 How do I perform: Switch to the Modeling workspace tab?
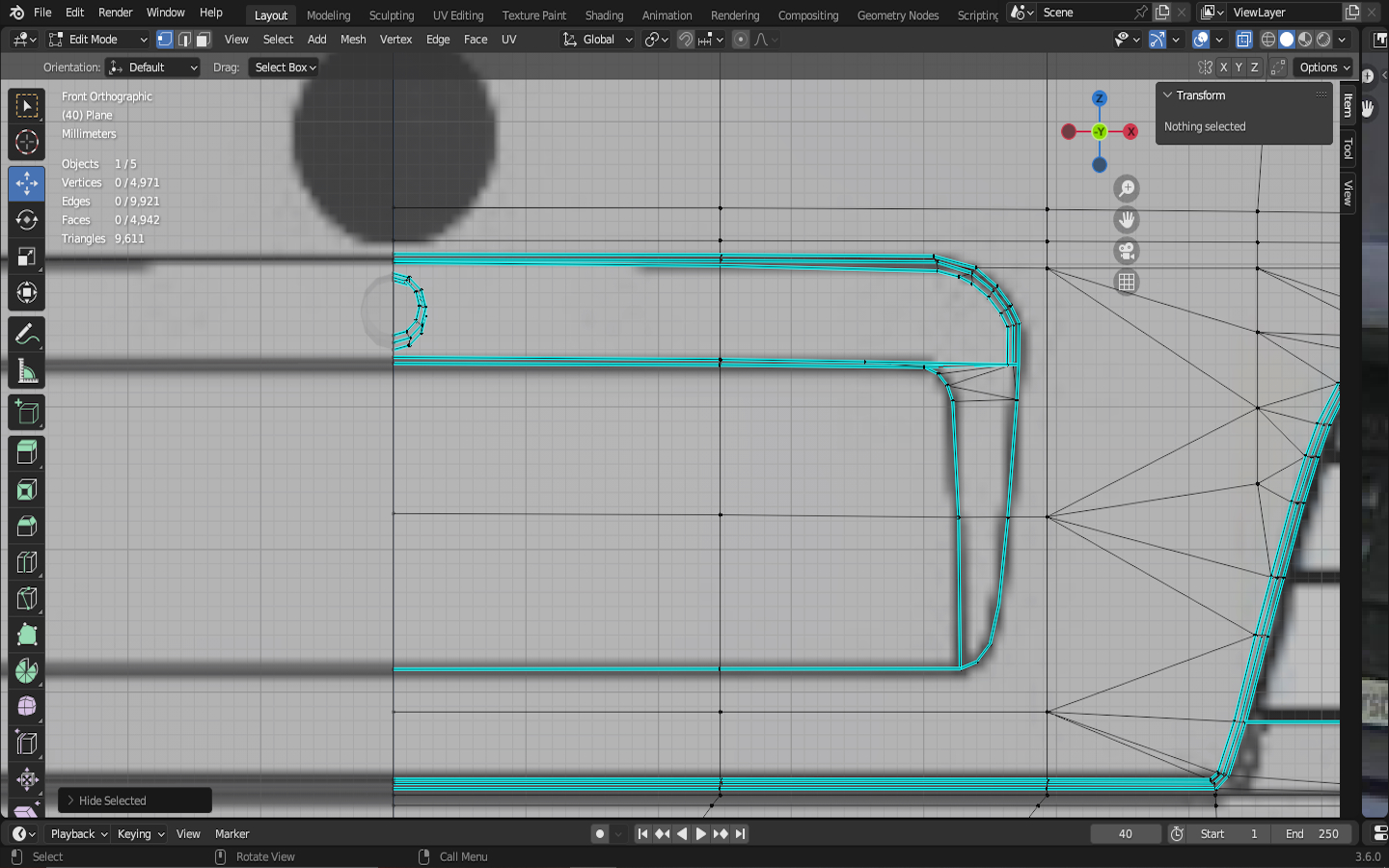click(328, 15)
